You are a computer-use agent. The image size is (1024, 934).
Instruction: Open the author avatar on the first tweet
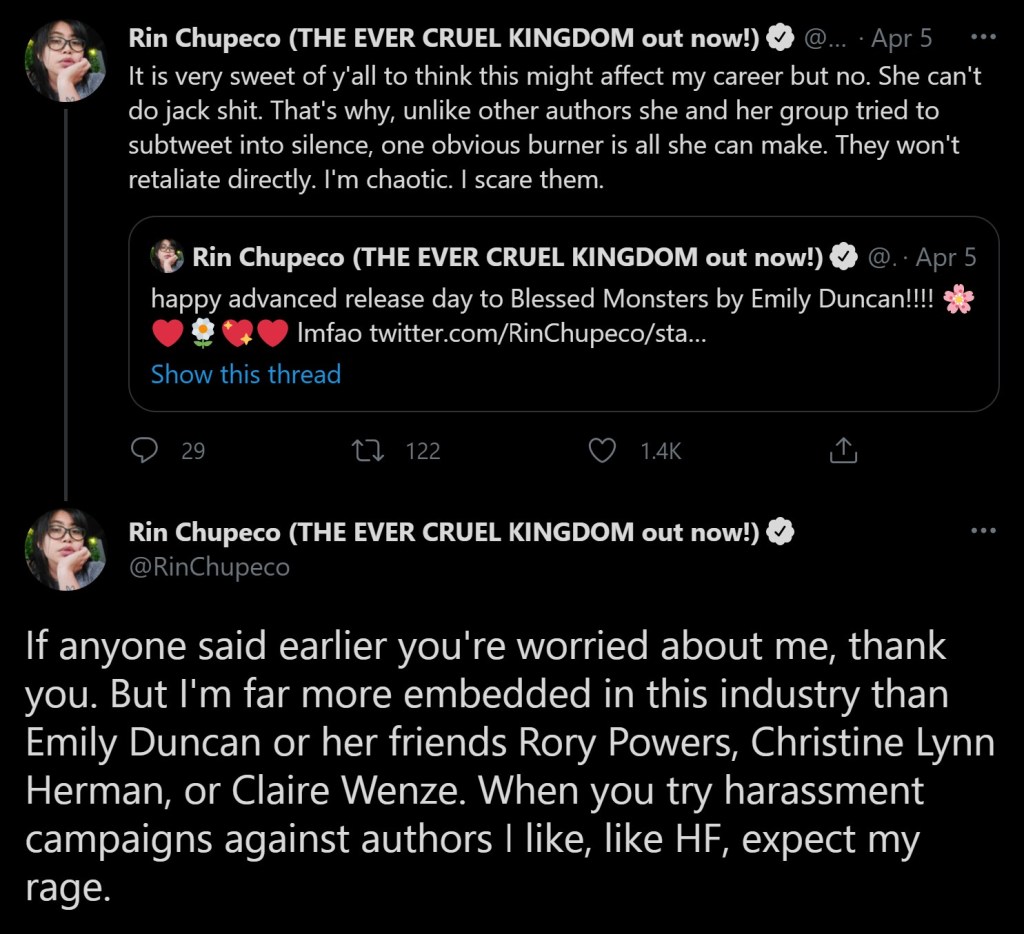[65, 60]
